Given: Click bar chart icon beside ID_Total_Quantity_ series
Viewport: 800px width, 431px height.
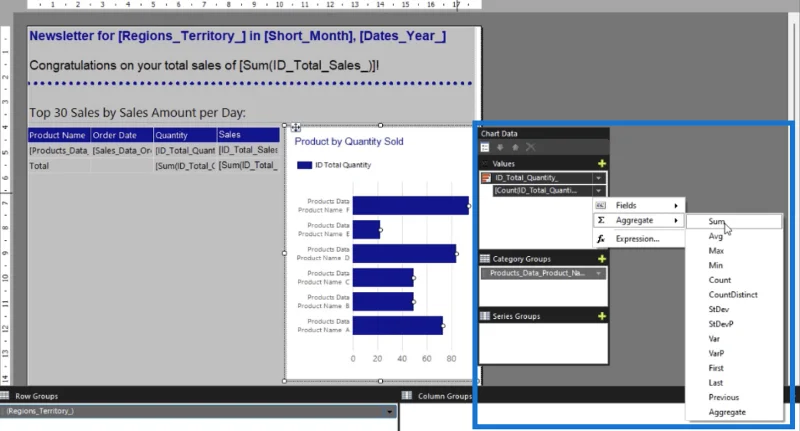Looking at the screenshot, I should [x=486, y=178].
